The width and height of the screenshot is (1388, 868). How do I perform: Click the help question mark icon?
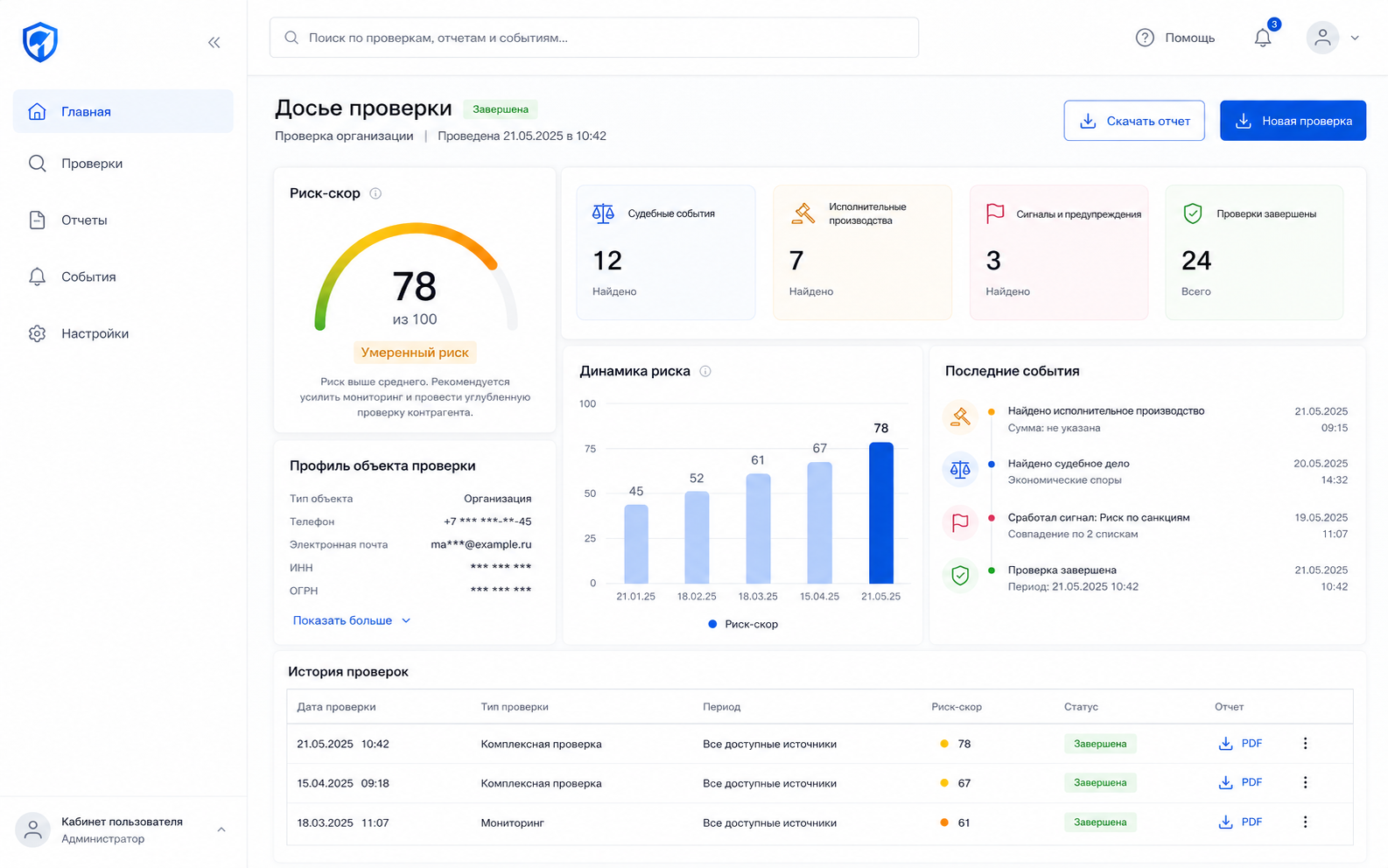pyautogui.click(x=1145, y=38)
